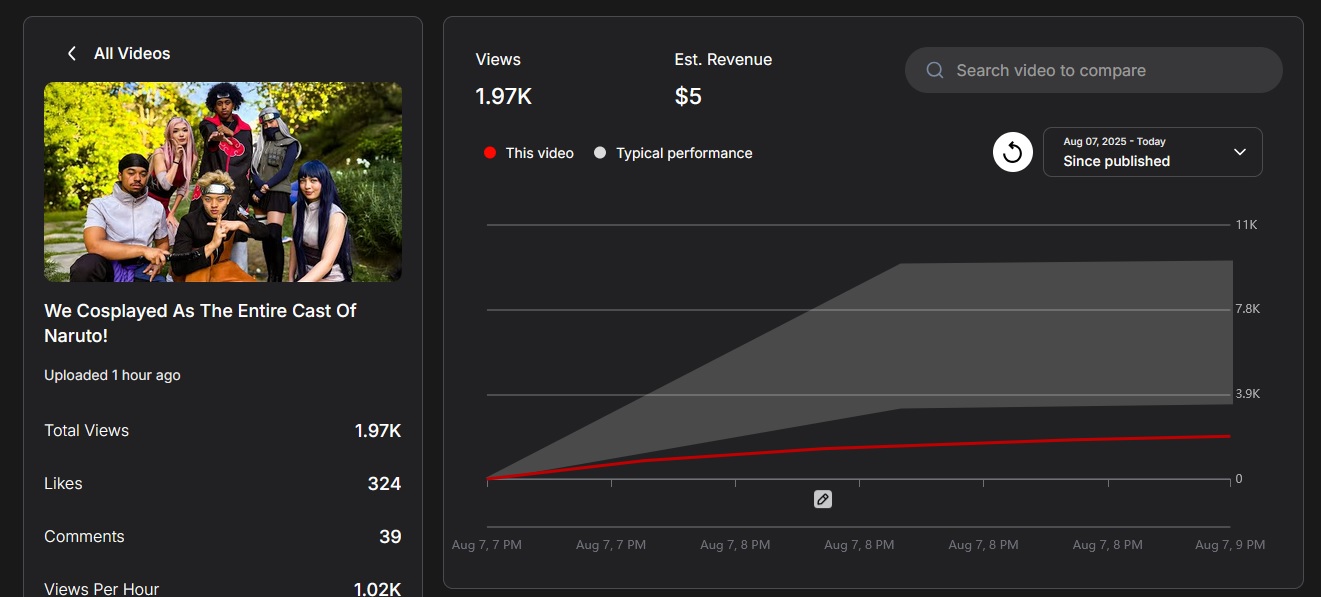Click the Uploaded 1 hour ago text
1321x597 pixels.
[112, 375]
